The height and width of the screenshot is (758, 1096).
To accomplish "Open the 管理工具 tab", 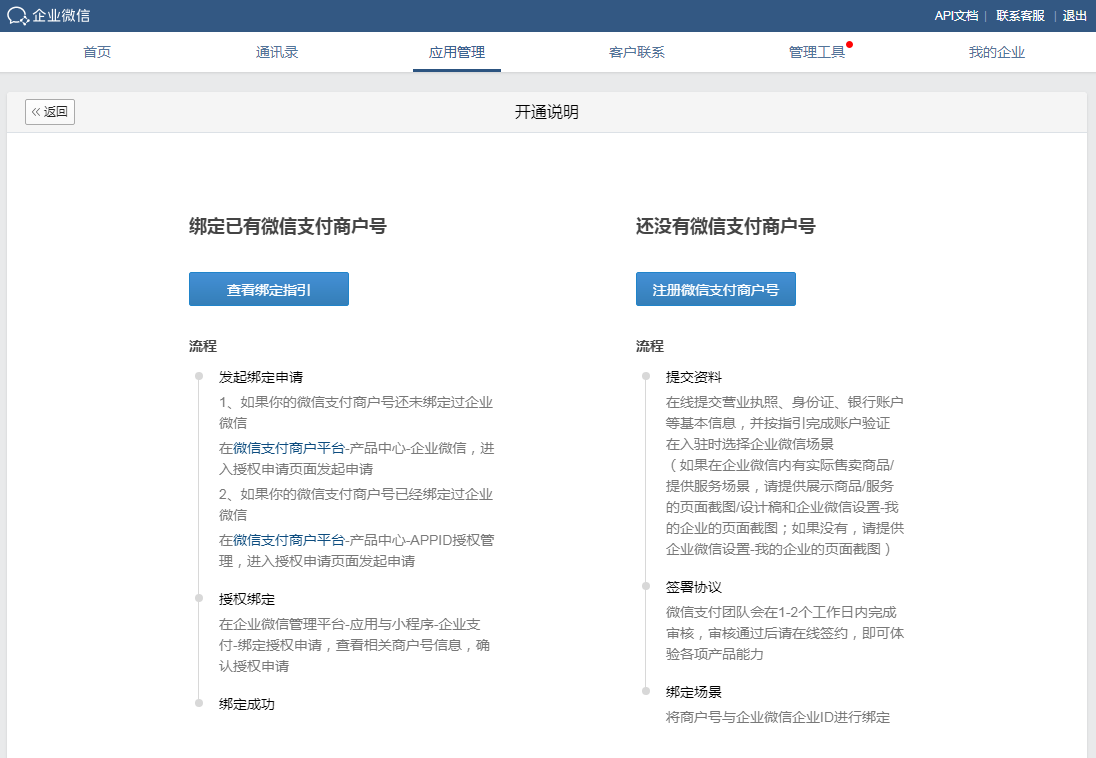I will [x=816, y=52].
